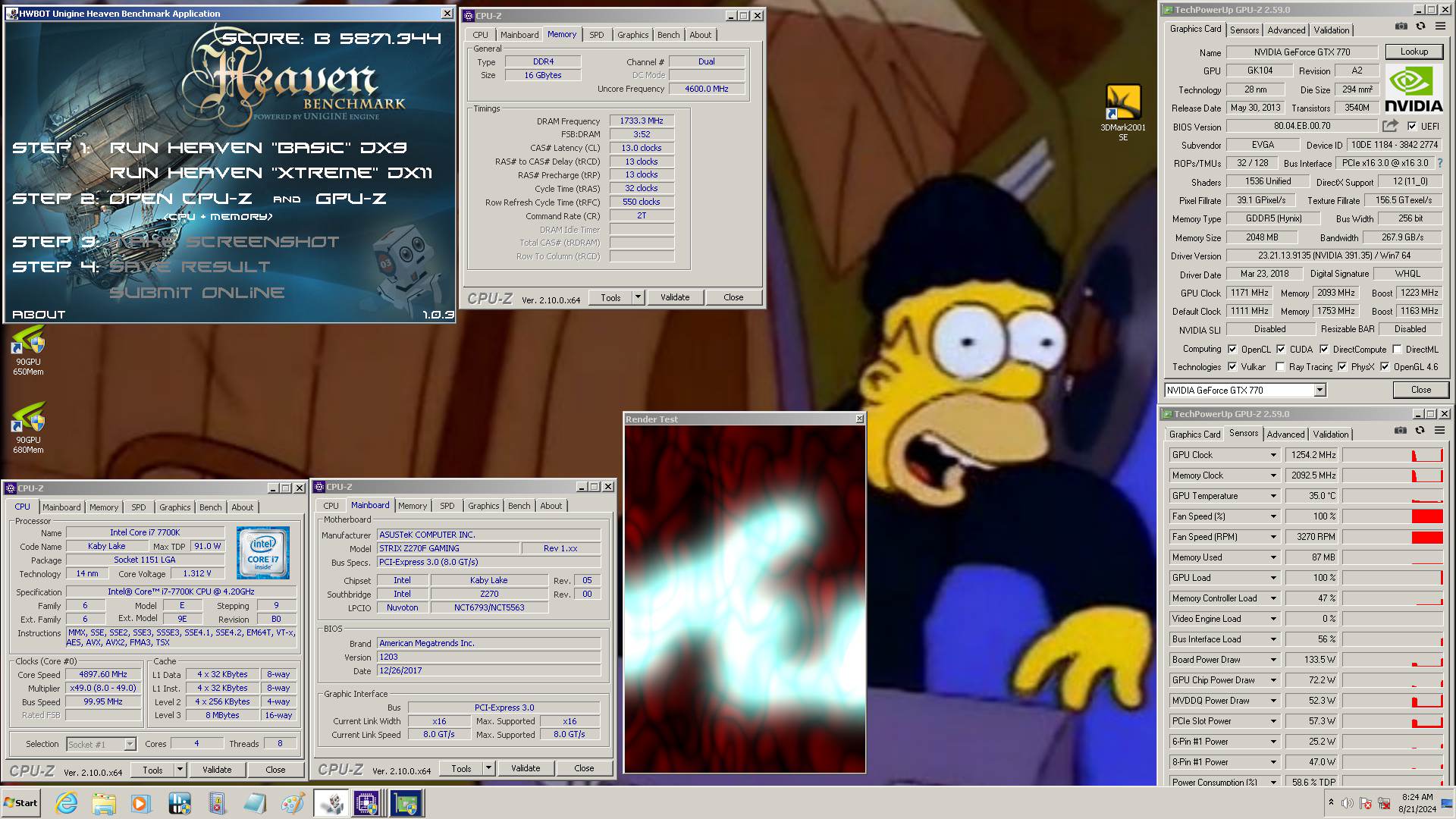Click Run Heaven "Xtreme" DX11 in HWBOT
Image resolution: width=1456 pixels, height=819 pixels.
point(271,173)
